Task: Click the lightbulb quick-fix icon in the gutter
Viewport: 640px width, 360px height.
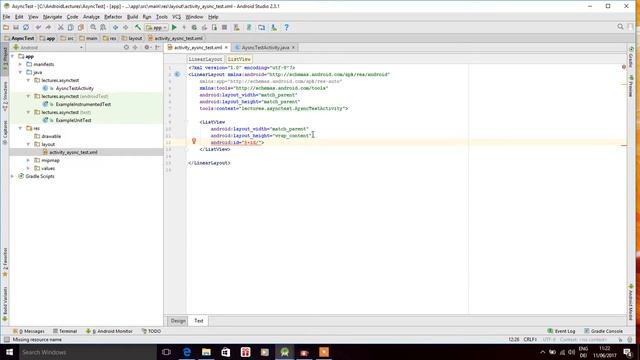Action: coord(194,141)
